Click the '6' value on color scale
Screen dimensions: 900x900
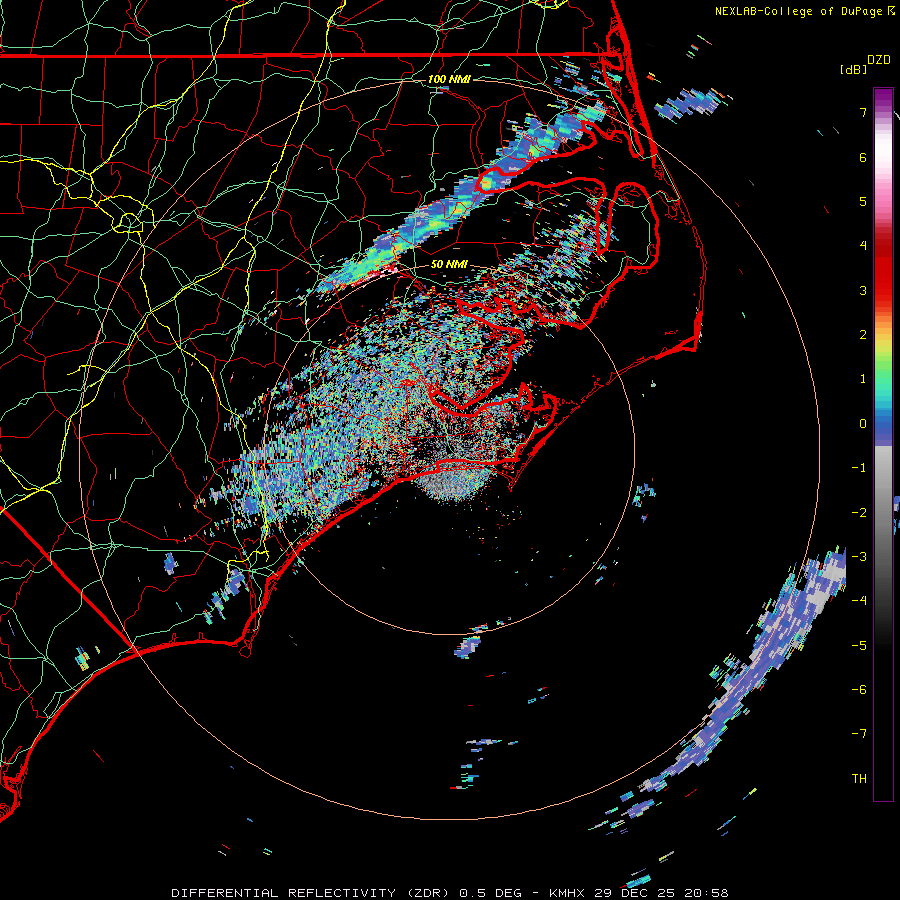tap(863, 157)
